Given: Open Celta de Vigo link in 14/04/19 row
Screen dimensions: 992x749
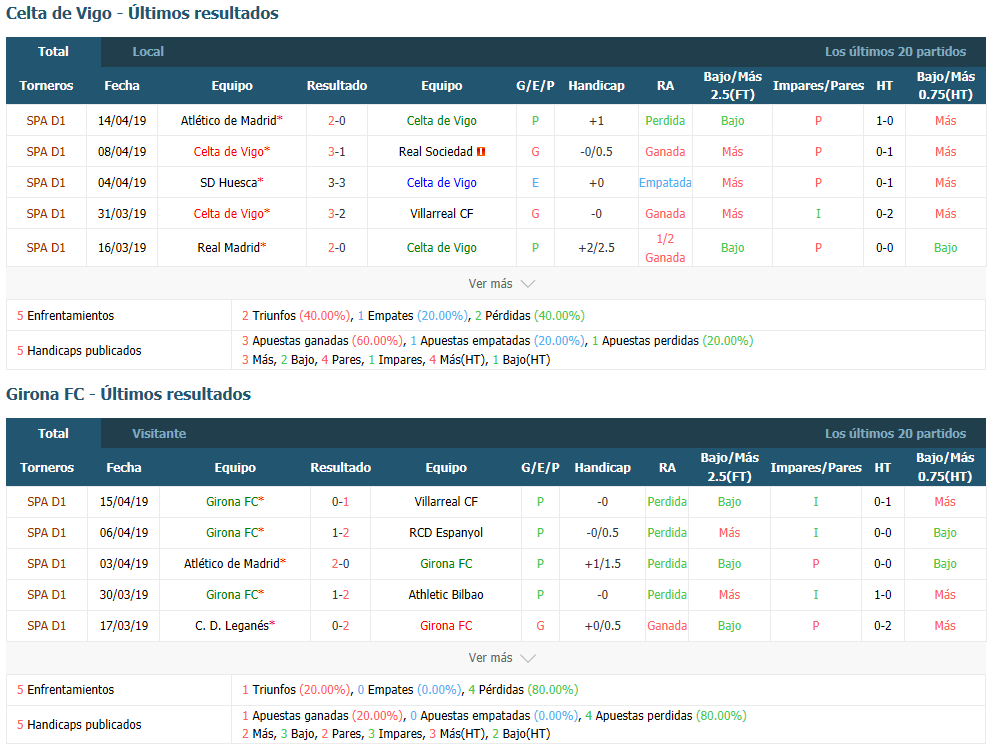Looking at the screenshot, I should pos(442,121).
